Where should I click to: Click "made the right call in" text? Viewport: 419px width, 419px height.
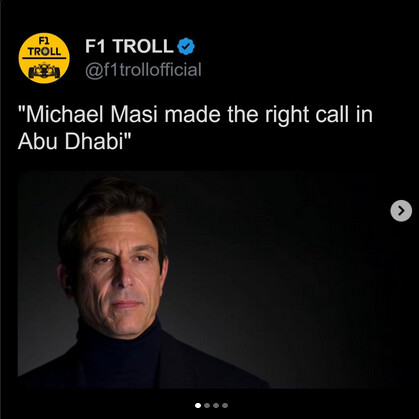(268, 114)
